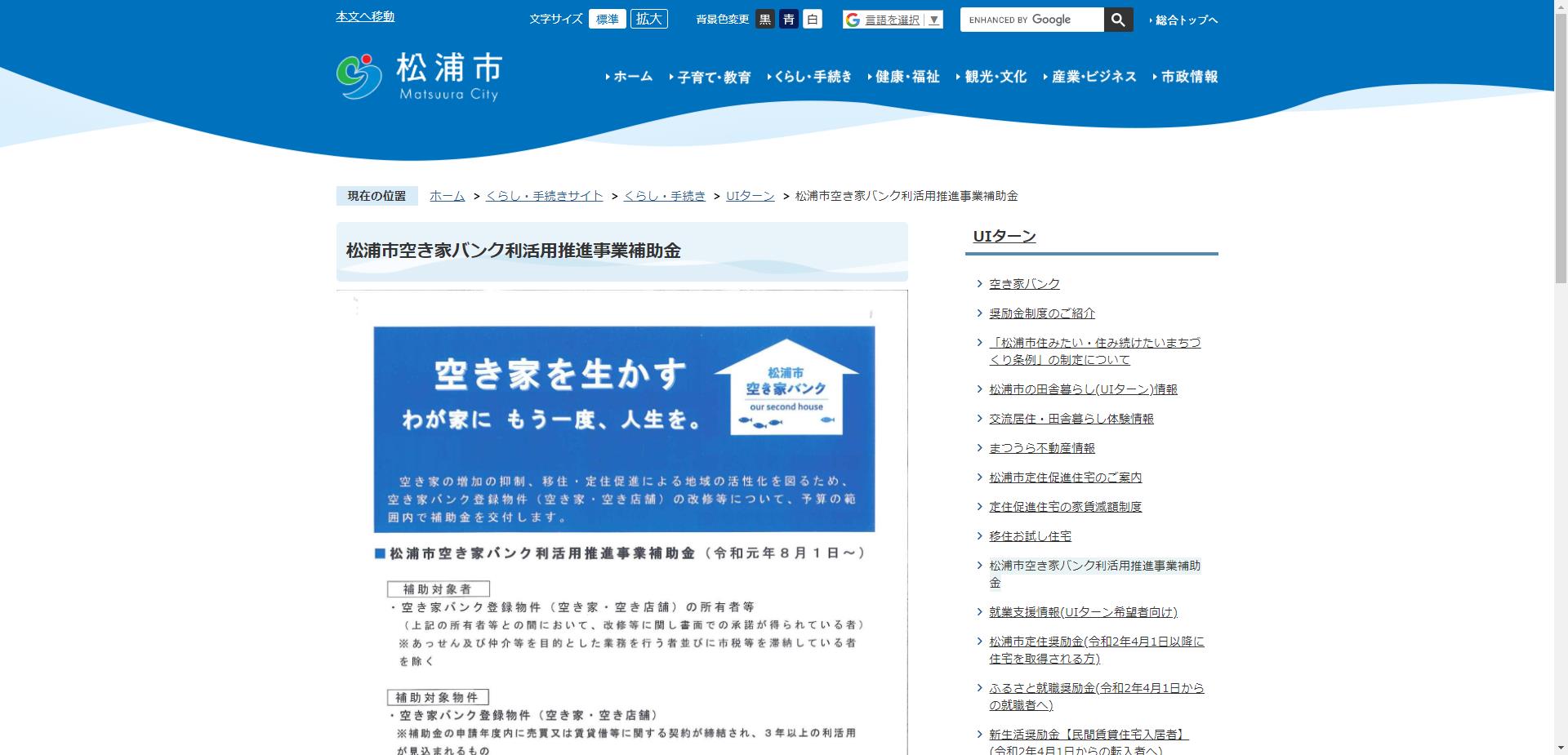Click the search magnifying glass icon
Image resolution: width=1568 pixels, height=755 pixels.
pos(1118,19)
